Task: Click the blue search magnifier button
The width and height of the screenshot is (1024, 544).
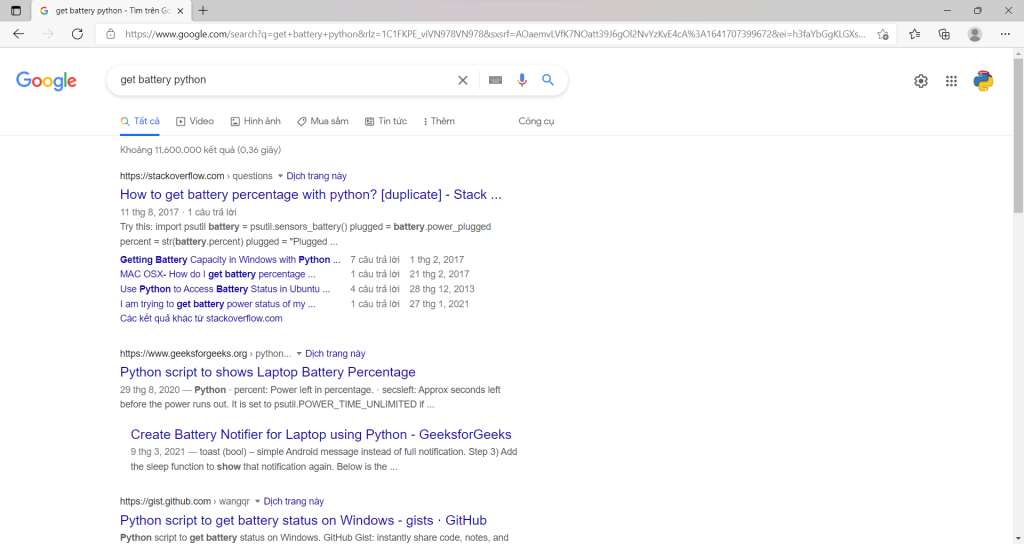Action: (x=548, y=80)
